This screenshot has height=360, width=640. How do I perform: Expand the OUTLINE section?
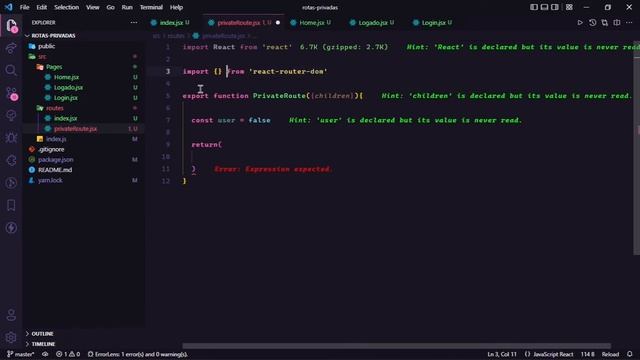[x=42, y=333]
